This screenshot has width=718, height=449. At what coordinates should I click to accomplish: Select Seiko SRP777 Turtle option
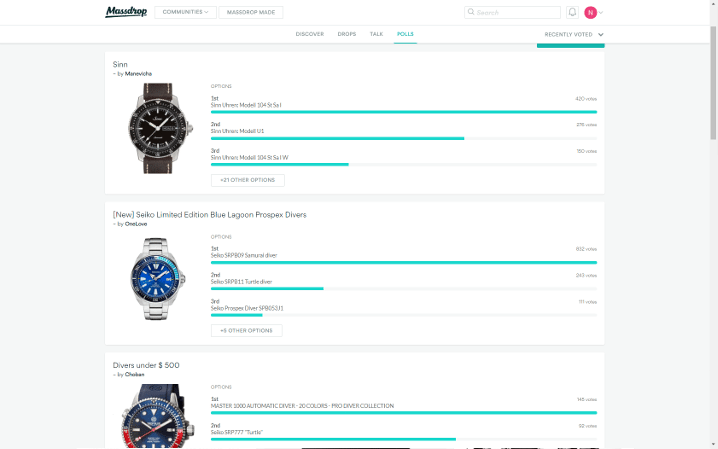tap(237, 432)
